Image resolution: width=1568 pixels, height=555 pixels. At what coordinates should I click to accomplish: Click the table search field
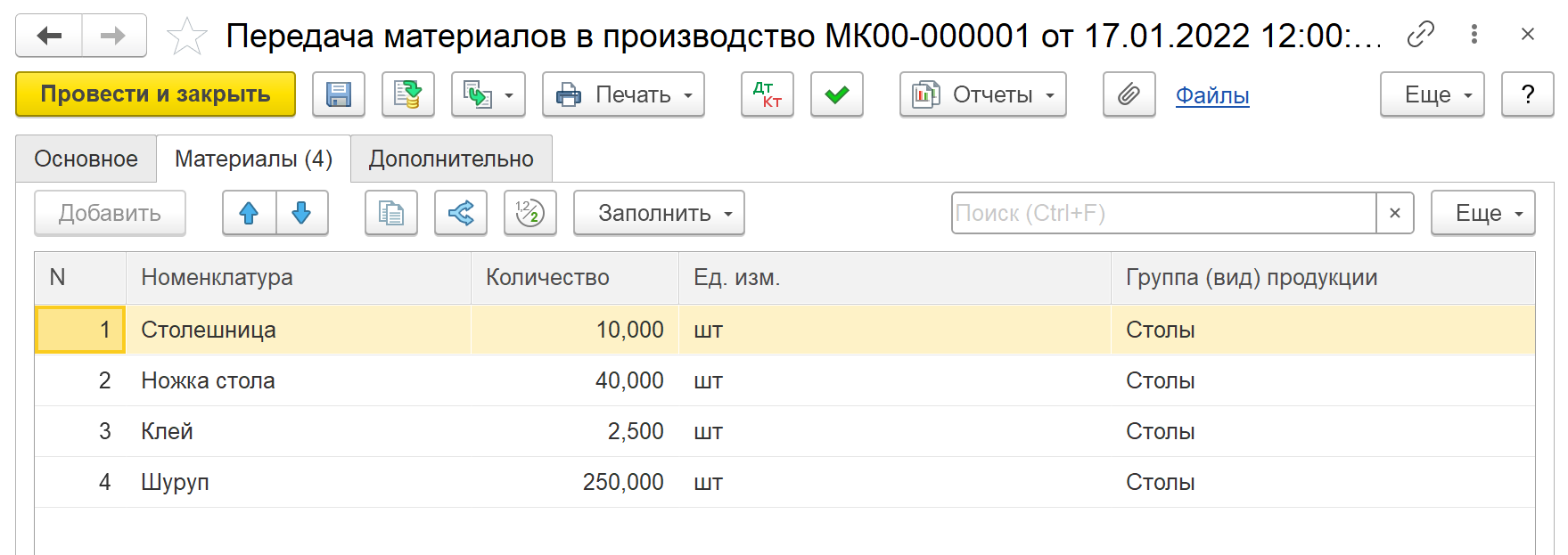point(1163,213)
